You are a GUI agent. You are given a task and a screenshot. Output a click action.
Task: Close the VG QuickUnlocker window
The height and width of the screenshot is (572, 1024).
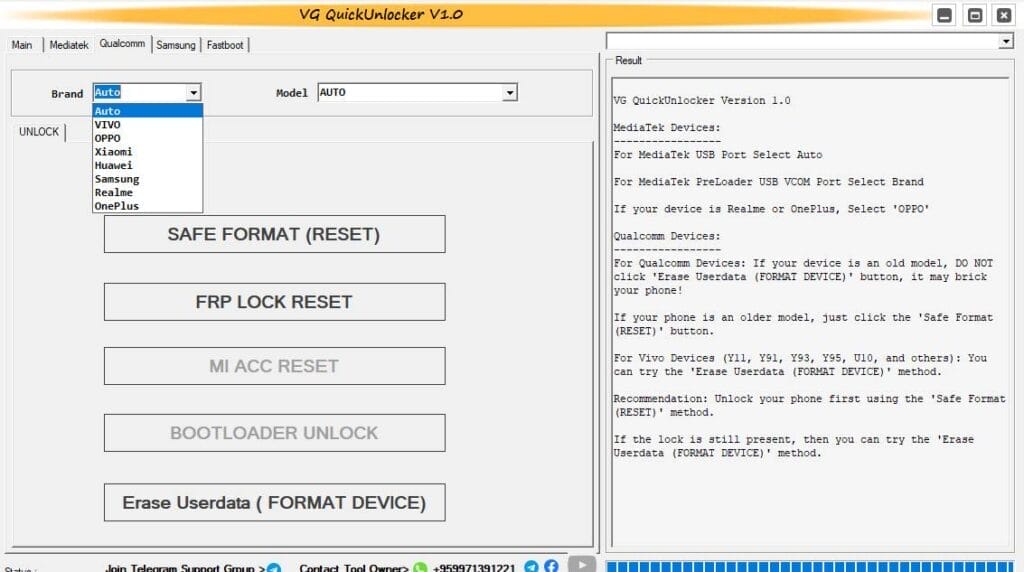[x=1004, y=15]
